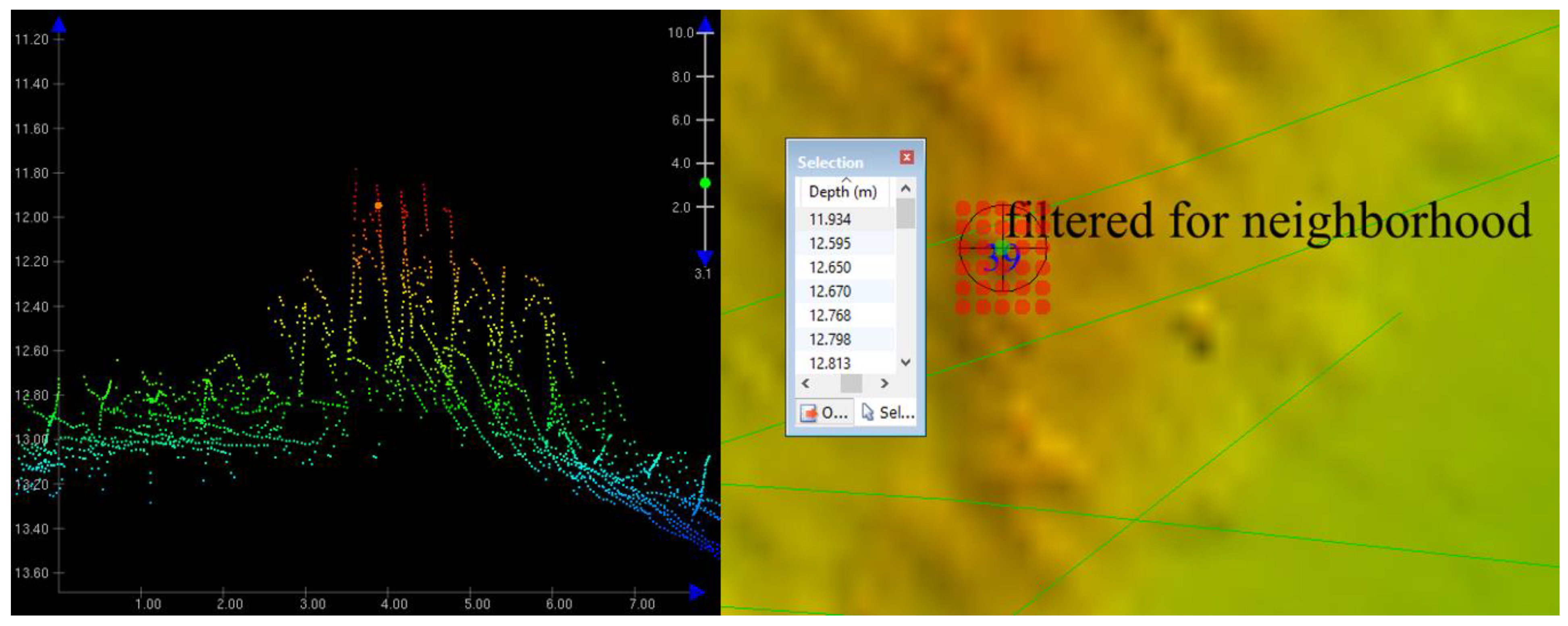Open the O... tab in Selection panel
Image resolution: width=1568 pixels, height=626 pixels.
click(824, 413)
